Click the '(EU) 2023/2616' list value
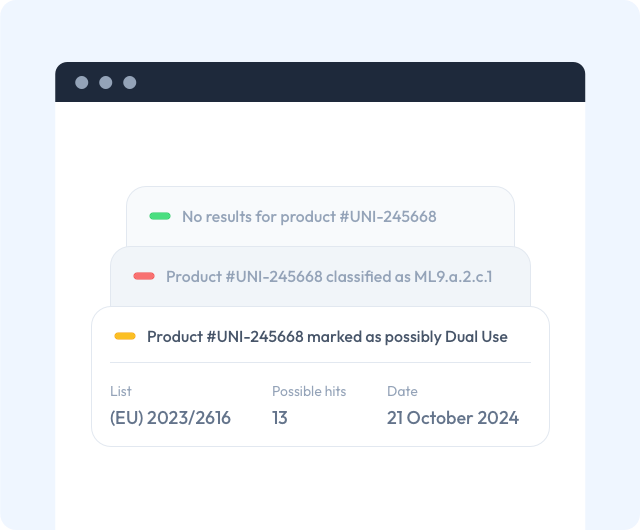 pyautogui.click(x=170, y=418)
